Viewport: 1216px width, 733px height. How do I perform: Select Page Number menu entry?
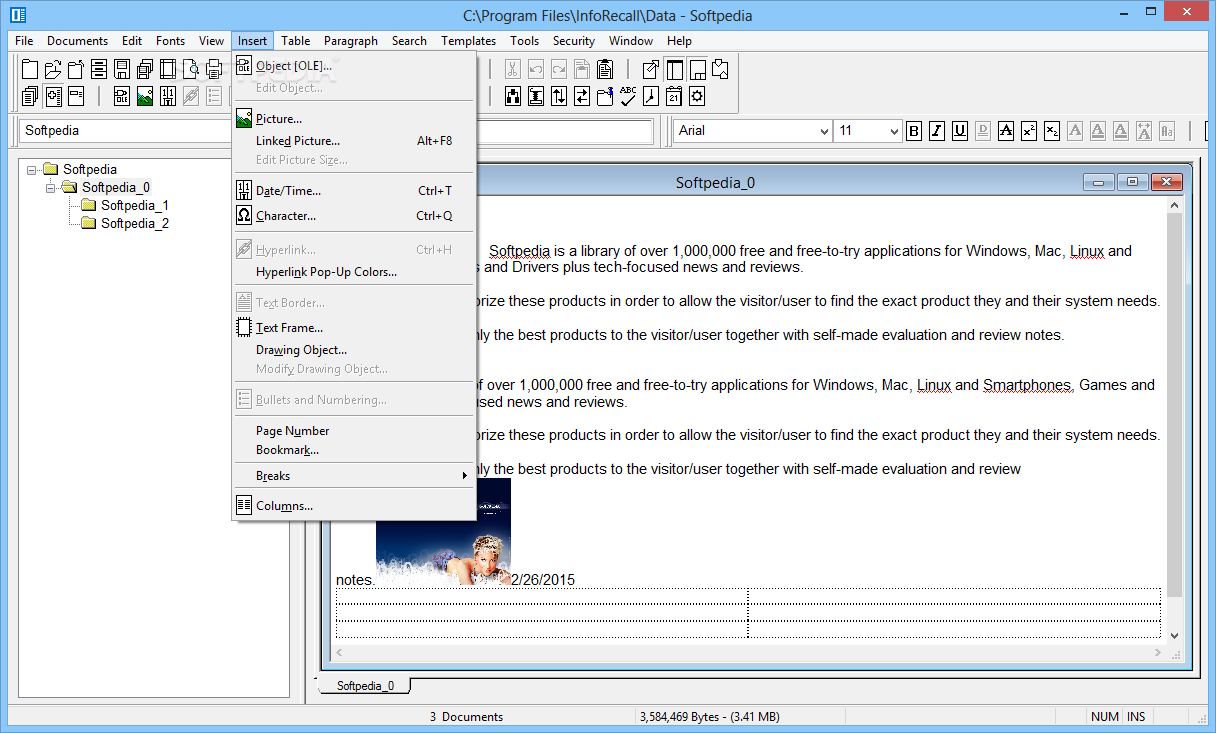tap(354, 431)
